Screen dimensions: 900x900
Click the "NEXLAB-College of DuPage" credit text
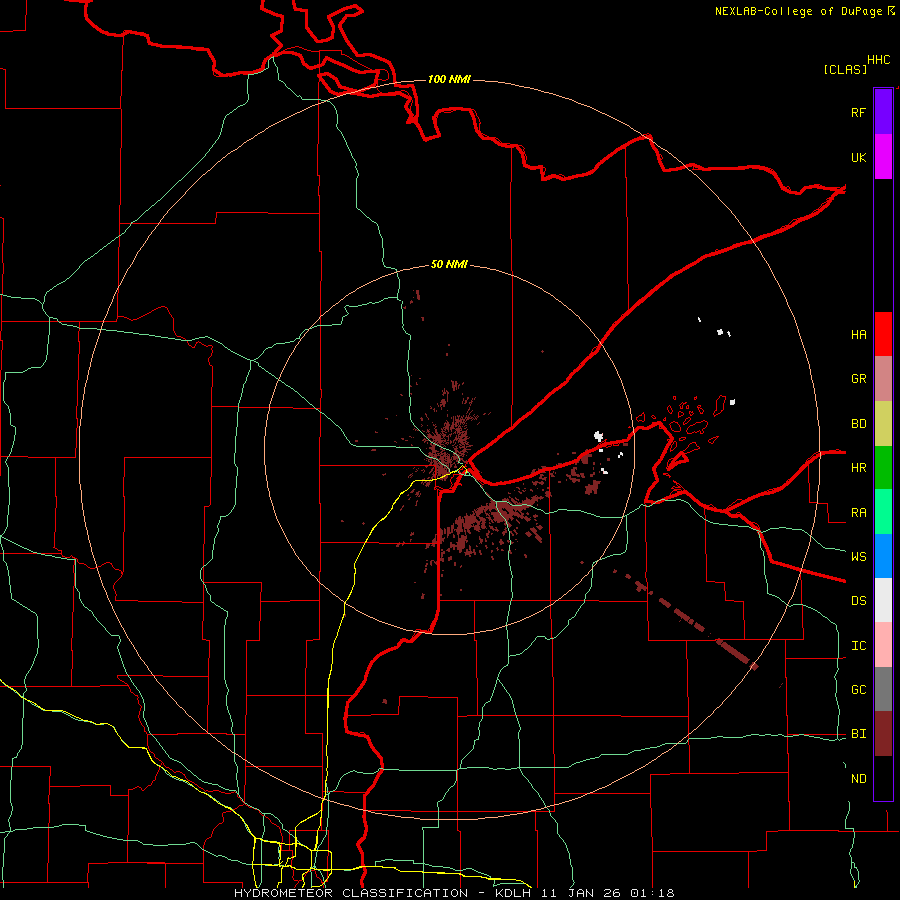(798, 11)
